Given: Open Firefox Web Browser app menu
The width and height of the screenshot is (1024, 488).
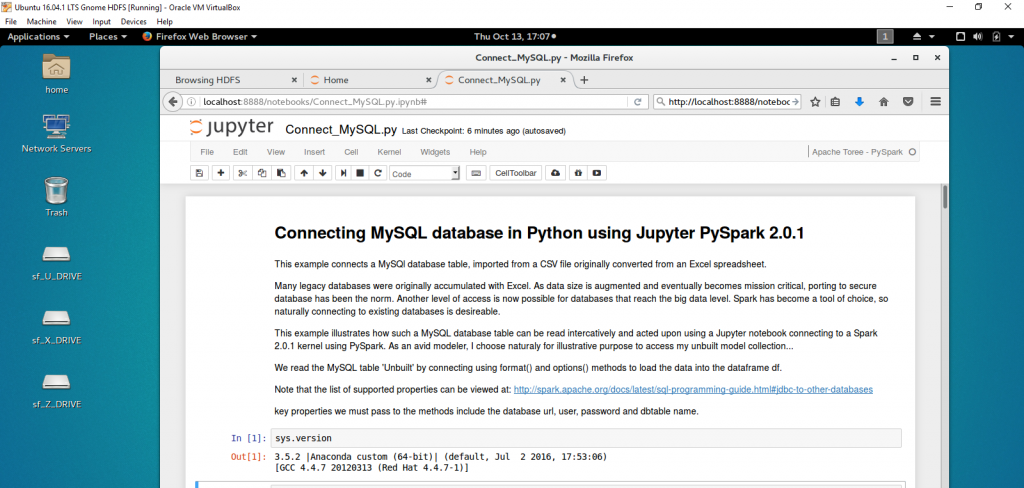Looking at the screenshot, I should [199, 37].
